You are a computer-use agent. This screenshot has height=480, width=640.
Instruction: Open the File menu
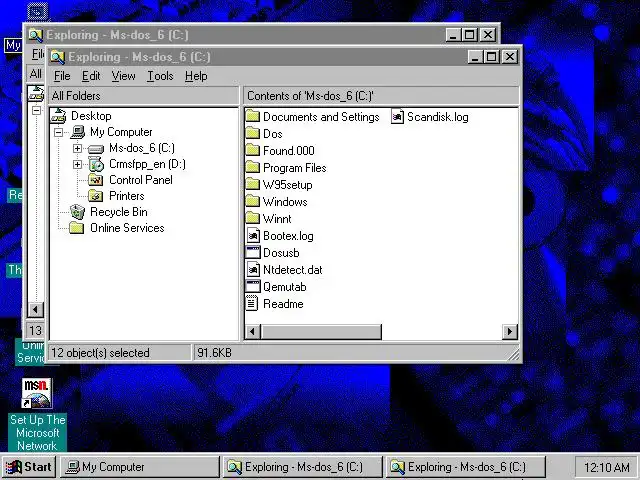pyautogui.click(x=62, y=76)
